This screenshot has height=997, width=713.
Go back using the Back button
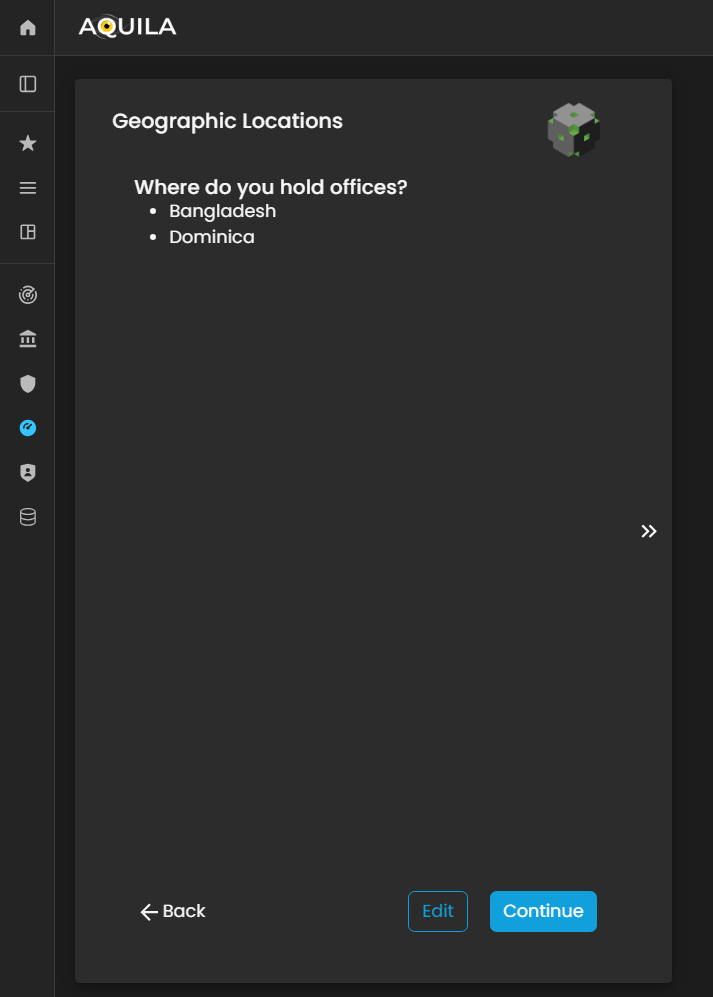point(173,911)
